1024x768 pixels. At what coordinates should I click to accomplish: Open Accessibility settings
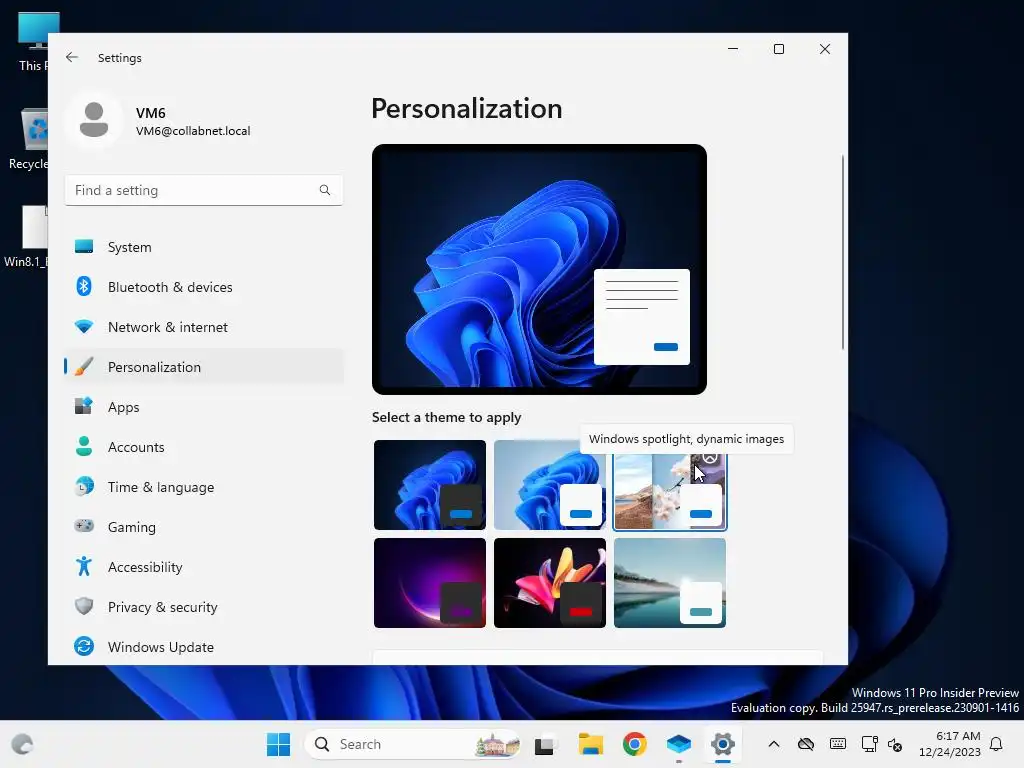coord(203,566)
